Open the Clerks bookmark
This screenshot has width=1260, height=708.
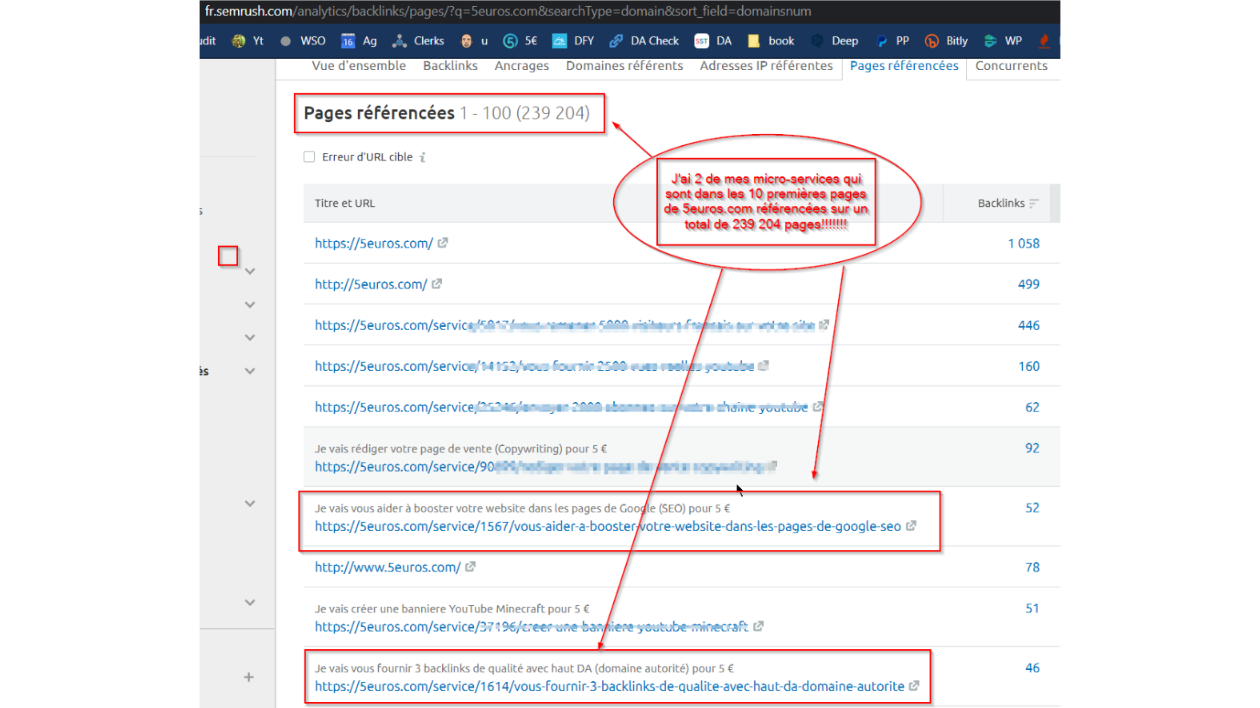[418, 41]
